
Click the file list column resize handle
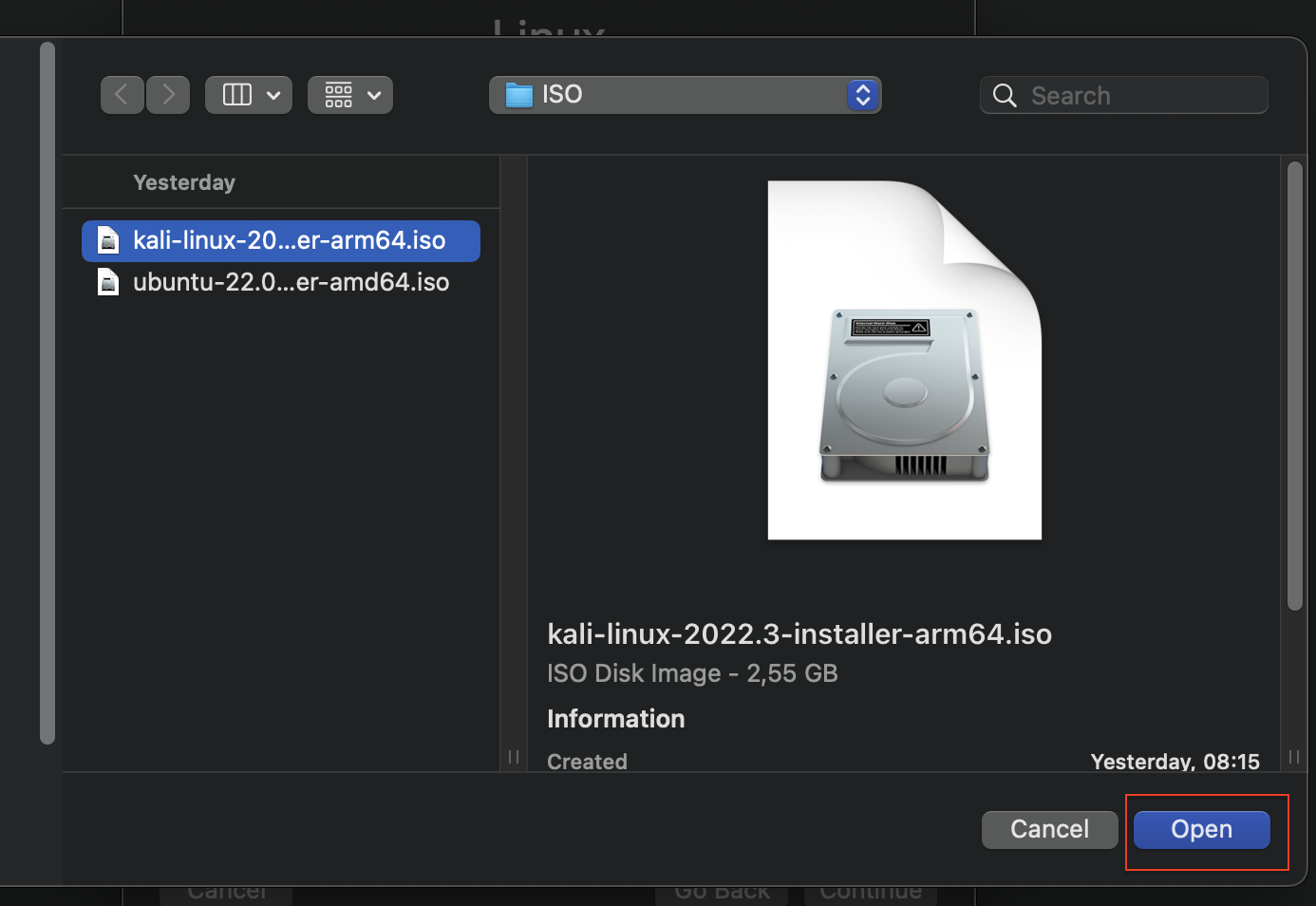[x=514, y=757]
